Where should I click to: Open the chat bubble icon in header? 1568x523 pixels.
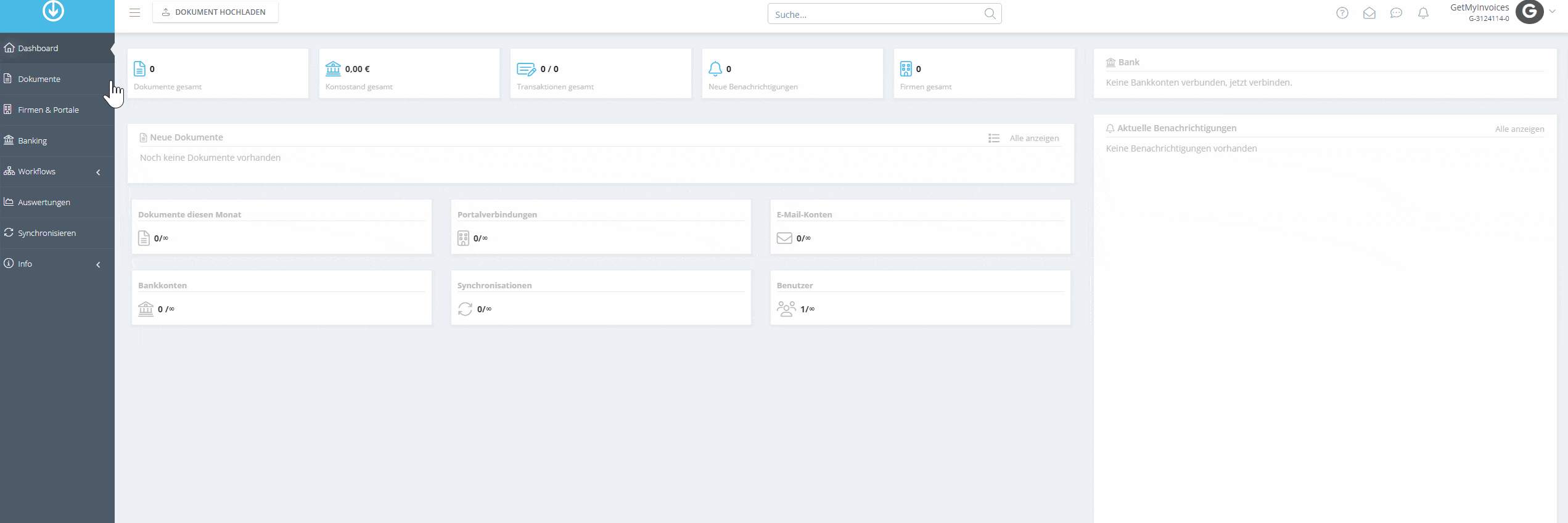pos(1397,13)
